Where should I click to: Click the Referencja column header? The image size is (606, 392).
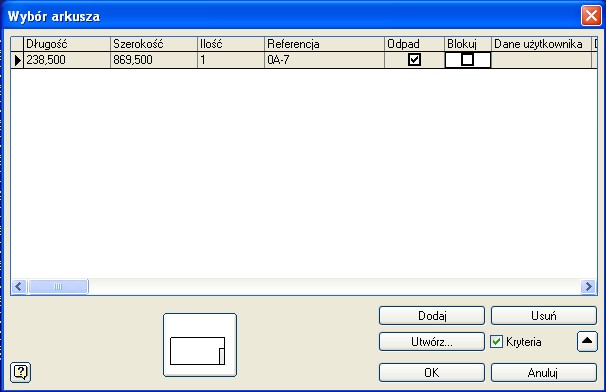324,44
